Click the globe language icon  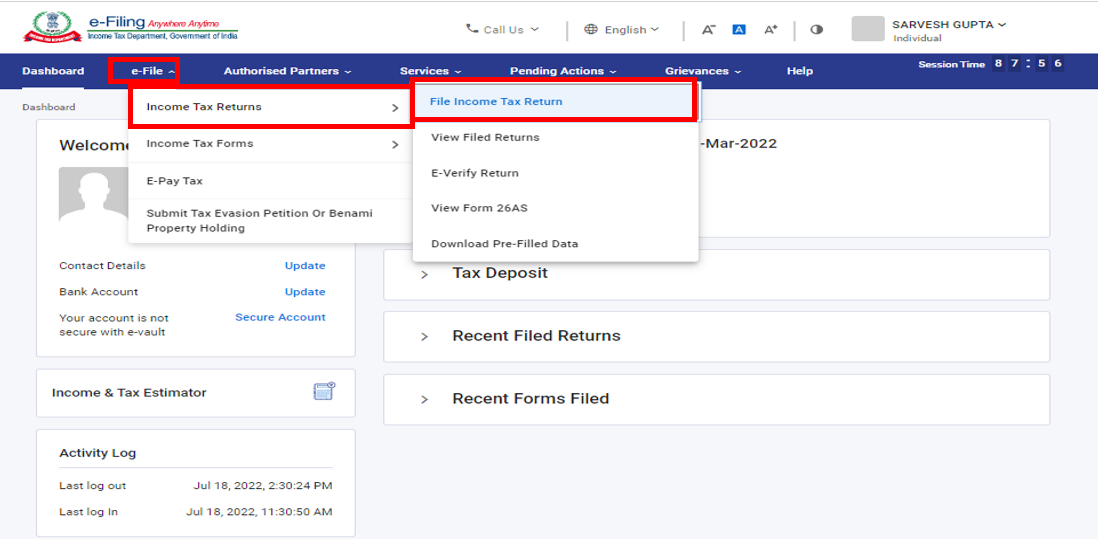coord(591,29)
